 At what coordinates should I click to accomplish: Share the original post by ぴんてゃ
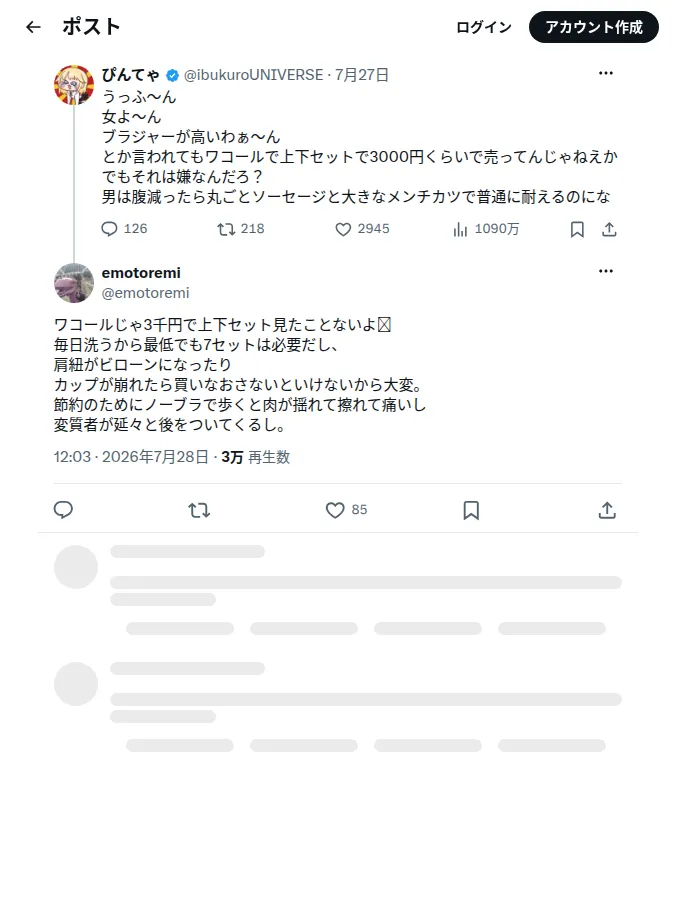point(609,230)
